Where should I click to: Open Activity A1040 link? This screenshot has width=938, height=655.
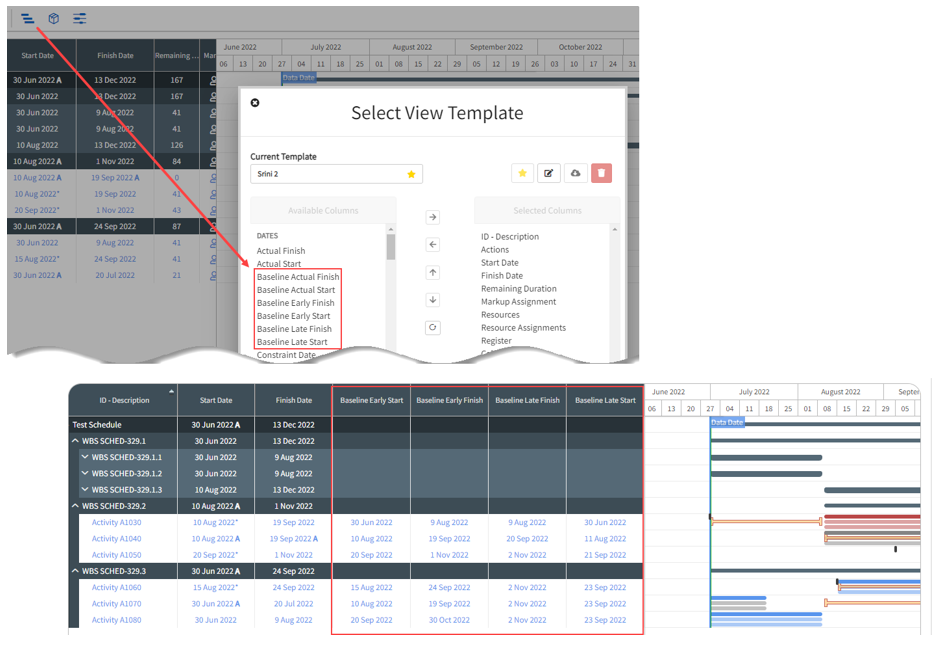(x=116, y=538)
